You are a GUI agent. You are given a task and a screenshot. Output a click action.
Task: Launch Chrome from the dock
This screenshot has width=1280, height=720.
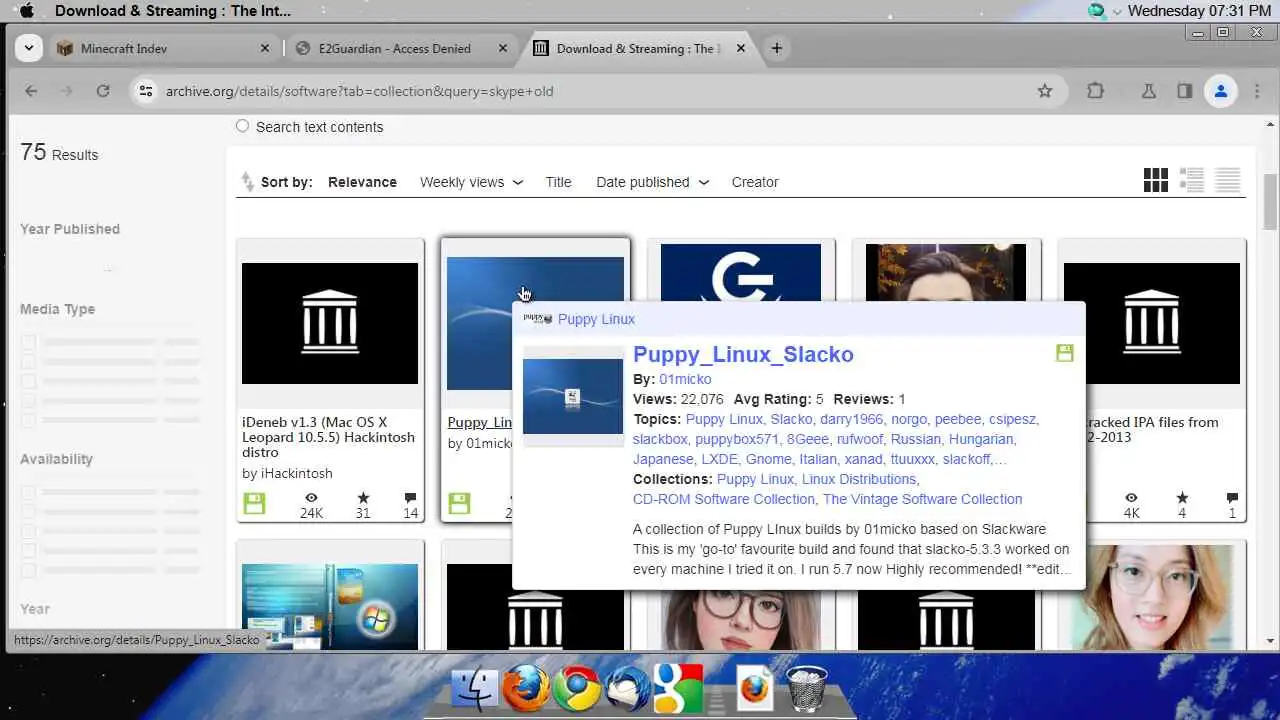point(577,688)
